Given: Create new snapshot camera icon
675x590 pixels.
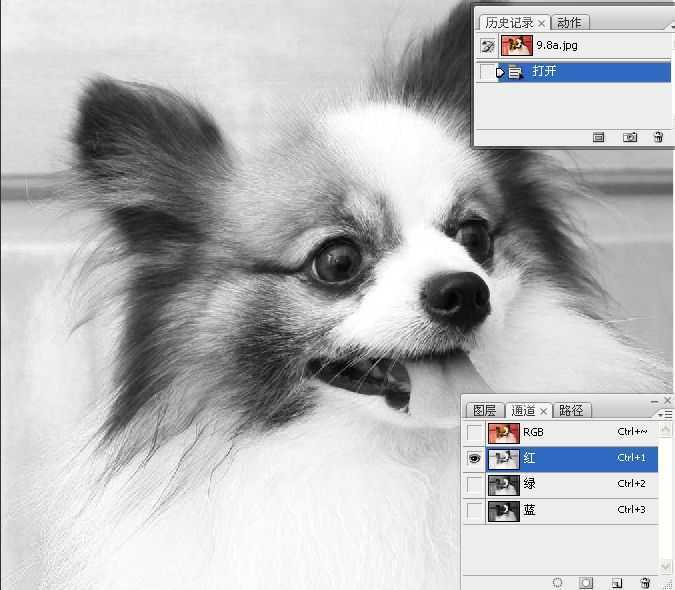Looking at the screenshot, I should click(x=630, y=137).
